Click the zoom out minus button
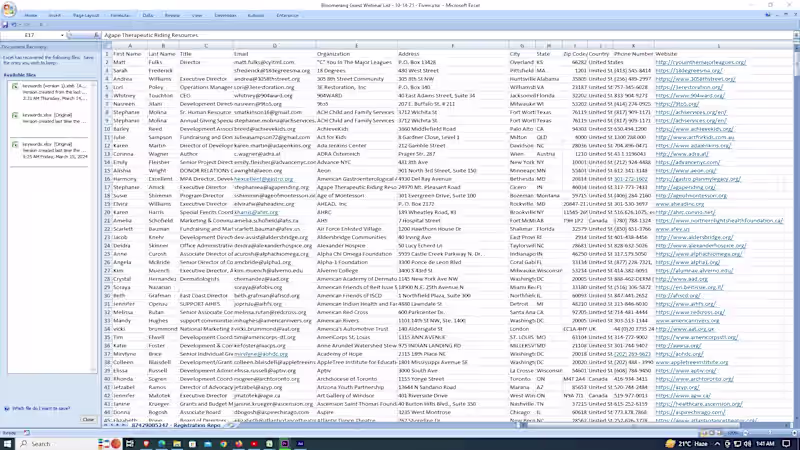Image resolution: width=800 pixels, height=450 pixels. click(746, 433)
